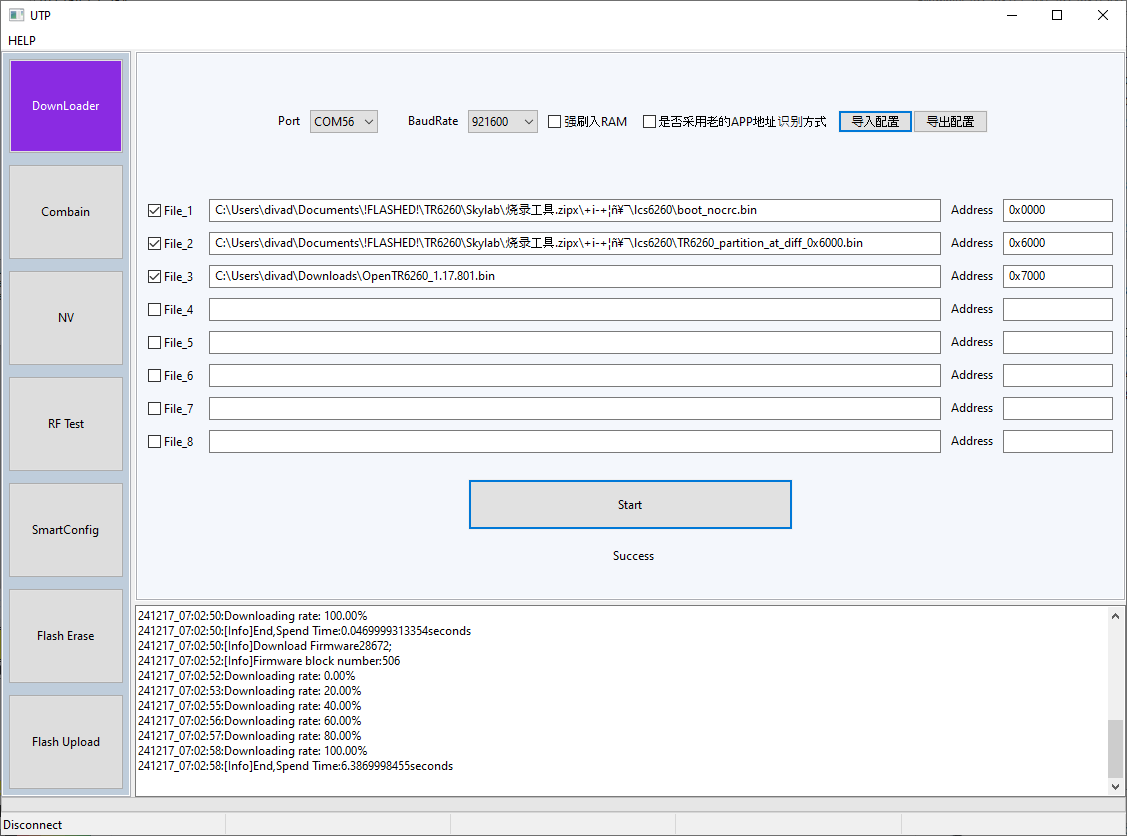This screenshot has width=1127, height=836.
Task: Click the empty File_8 path field
Action: pos(574,442)
